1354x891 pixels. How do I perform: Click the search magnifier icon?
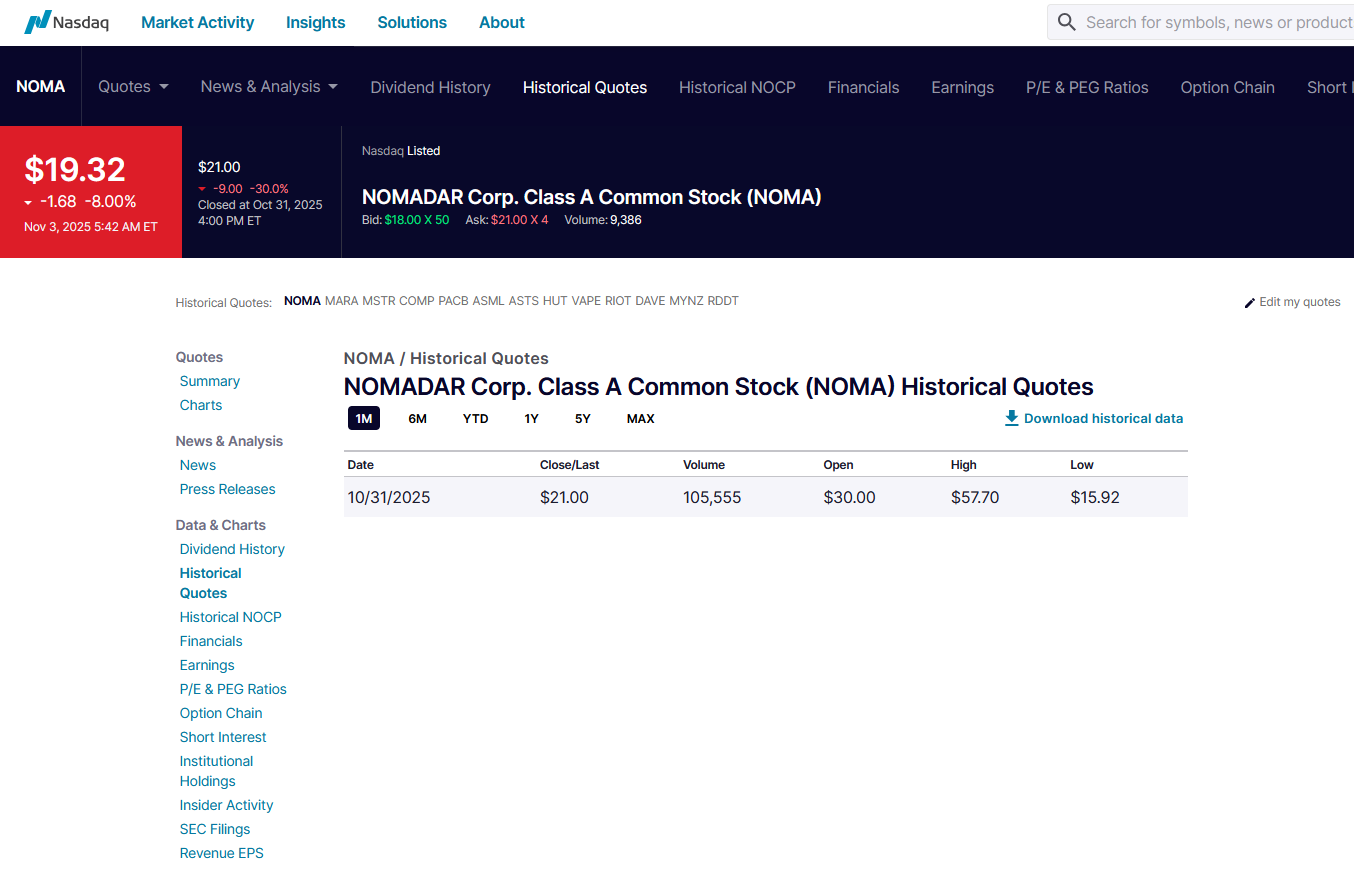coord(1067,22)
